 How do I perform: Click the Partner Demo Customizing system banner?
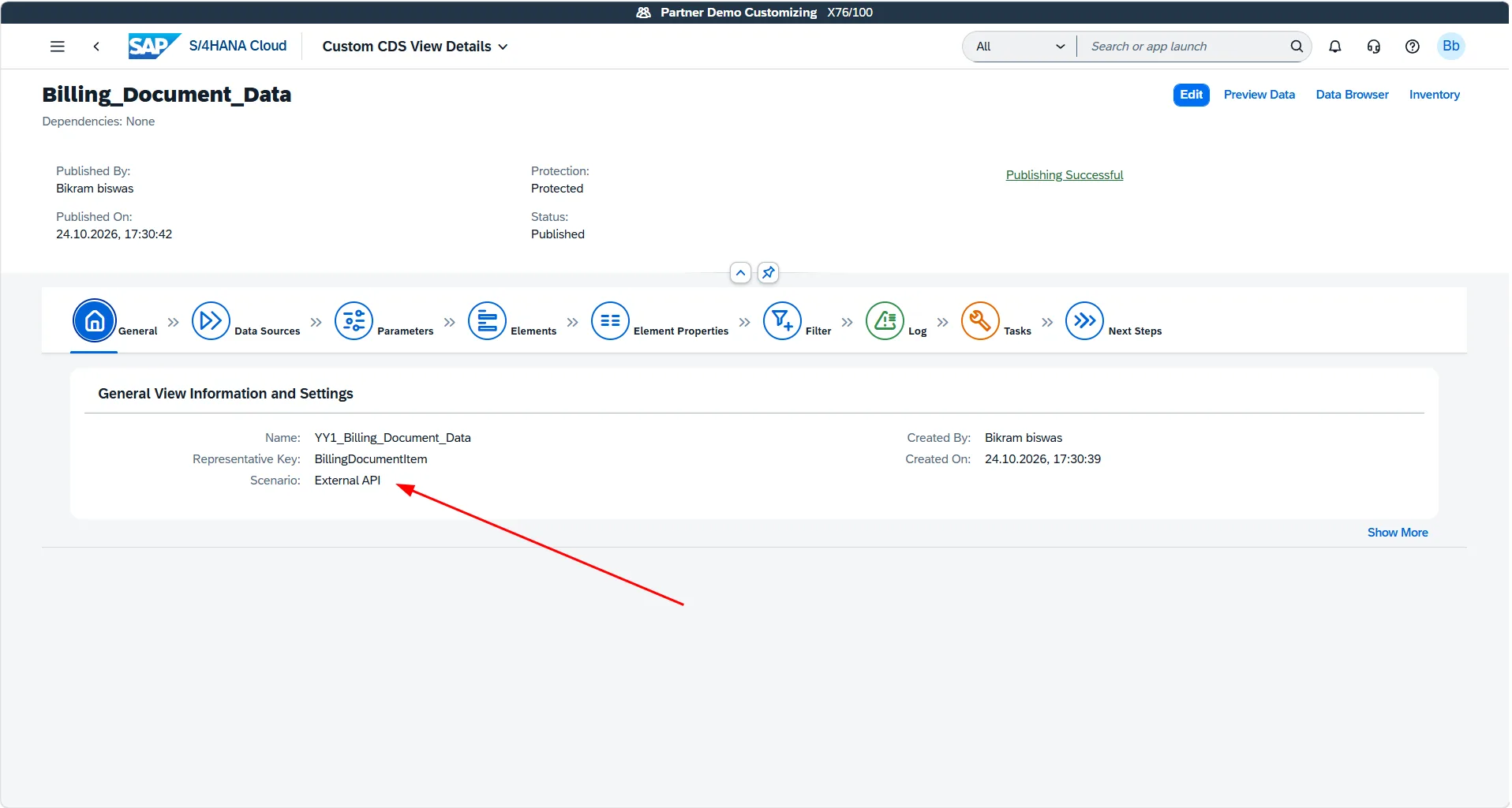(754, 13)
